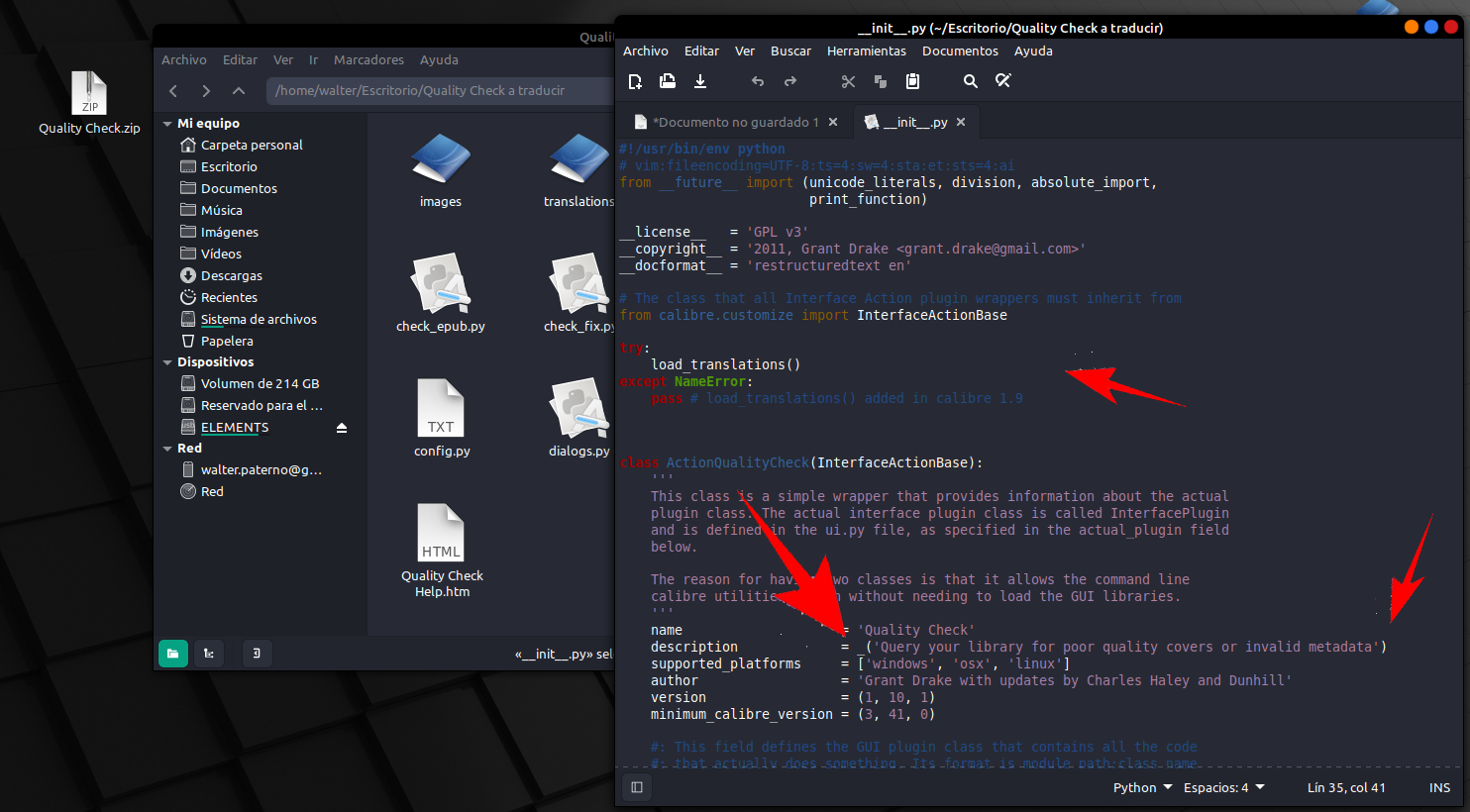Switch to the Documento no guardado 1 tab
The height and width of the screenshot is (812, 1470).
(735, 122)
